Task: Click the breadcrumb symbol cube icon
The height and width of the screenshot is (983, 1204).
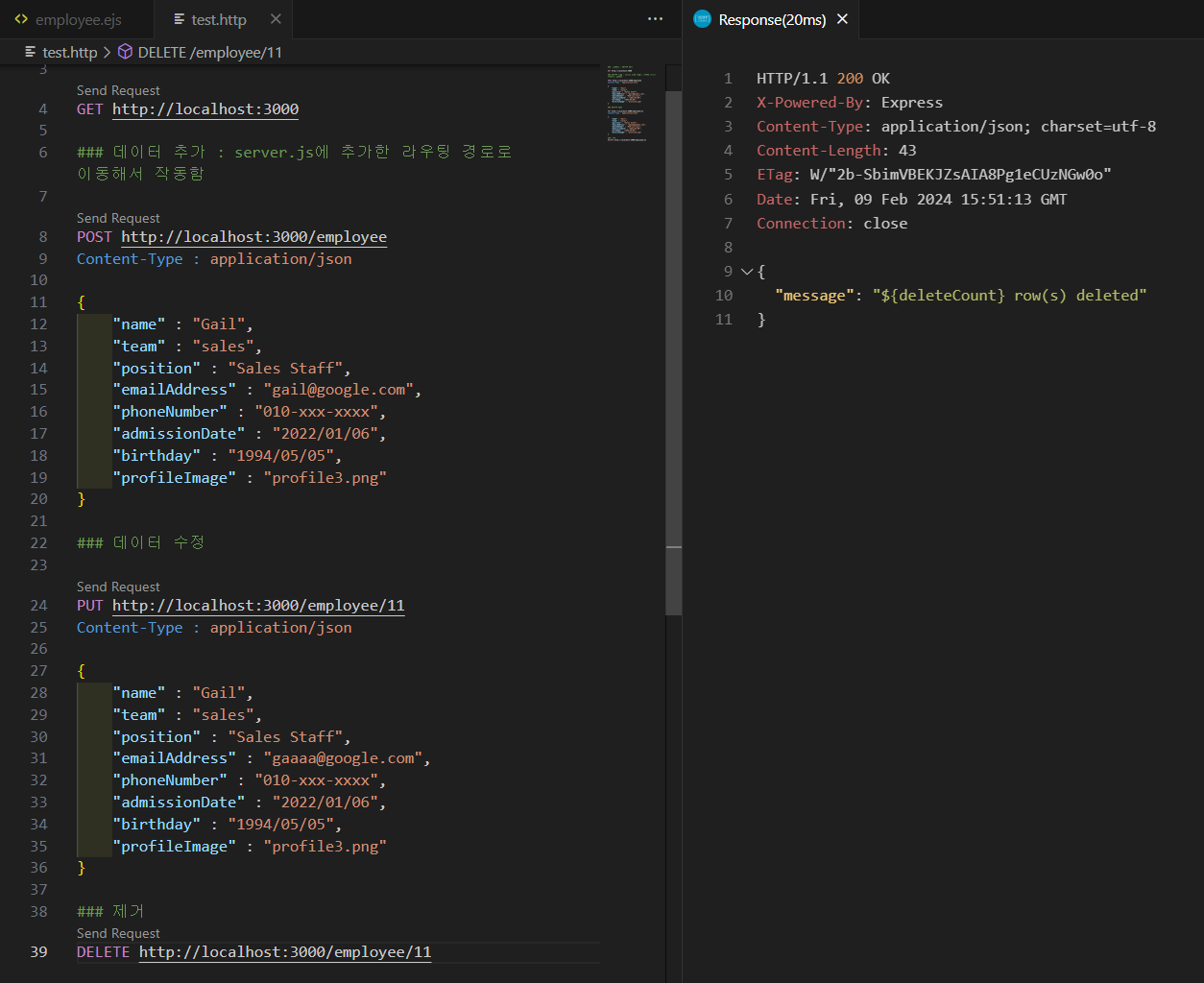Action: (125, 52)
